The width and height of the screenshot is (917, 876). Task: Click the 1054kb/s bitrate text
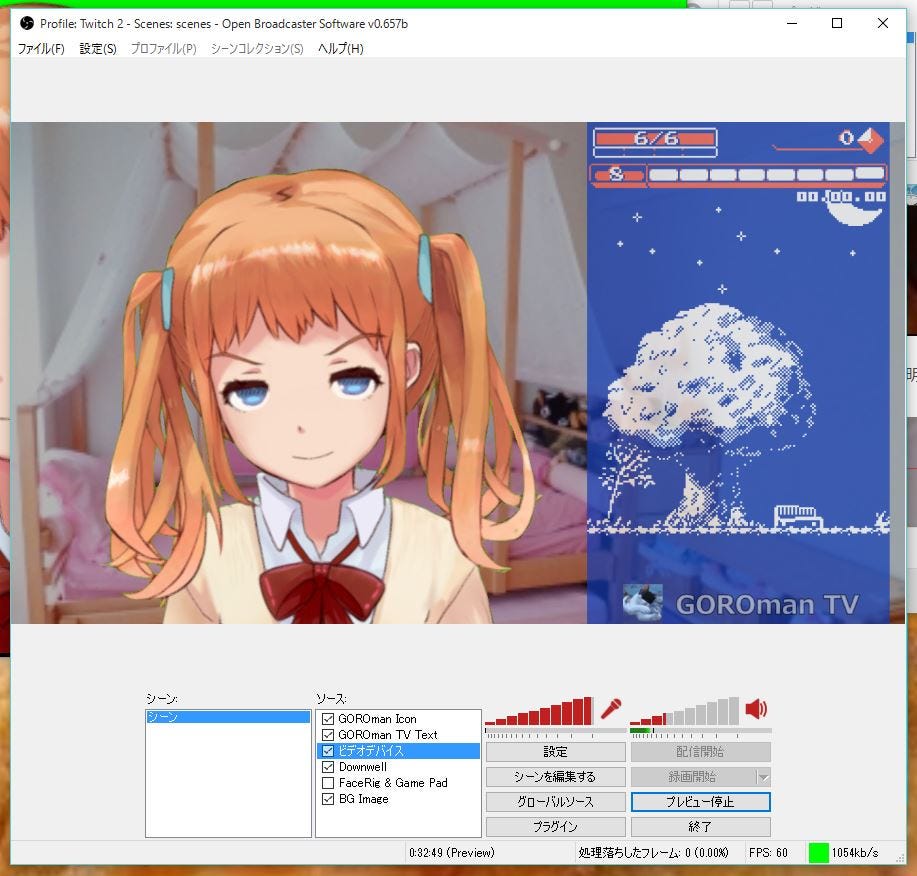tap(855, 853)
